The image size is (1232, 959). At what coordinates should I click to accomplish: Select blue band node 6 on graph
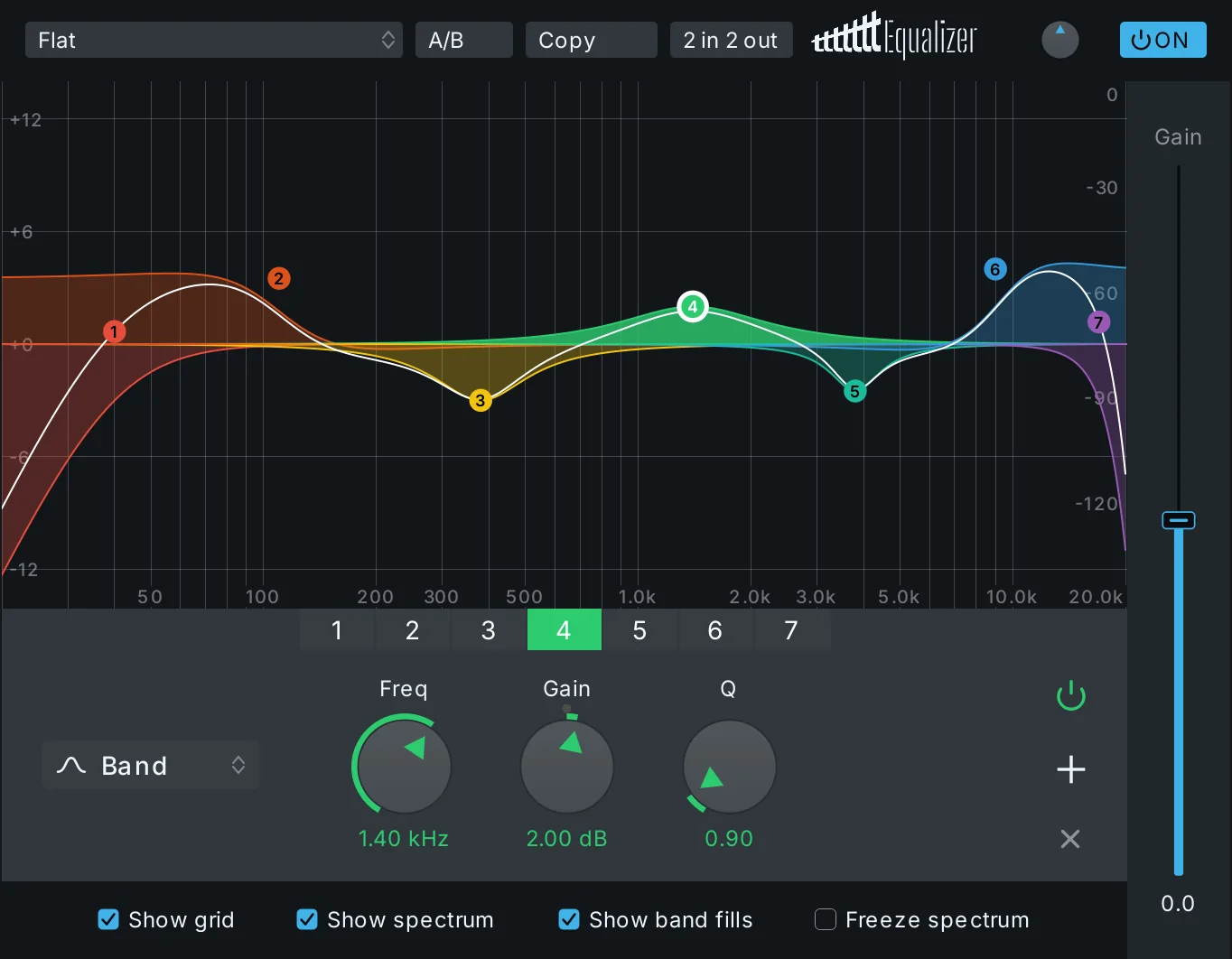click(x=995, y=269)
